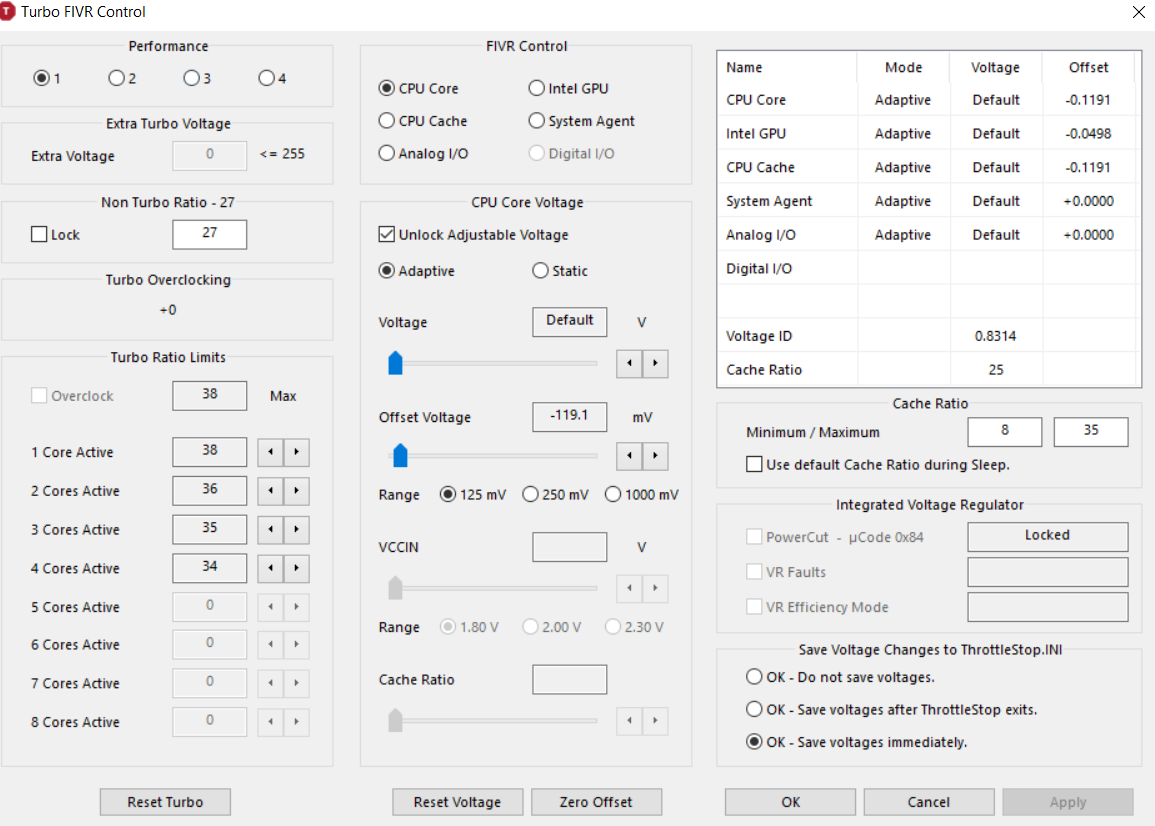The width and height of the screenshot is (1155, 826).
Task: Click the 1 Core Active value field
Action: click(x=209, y=452)
